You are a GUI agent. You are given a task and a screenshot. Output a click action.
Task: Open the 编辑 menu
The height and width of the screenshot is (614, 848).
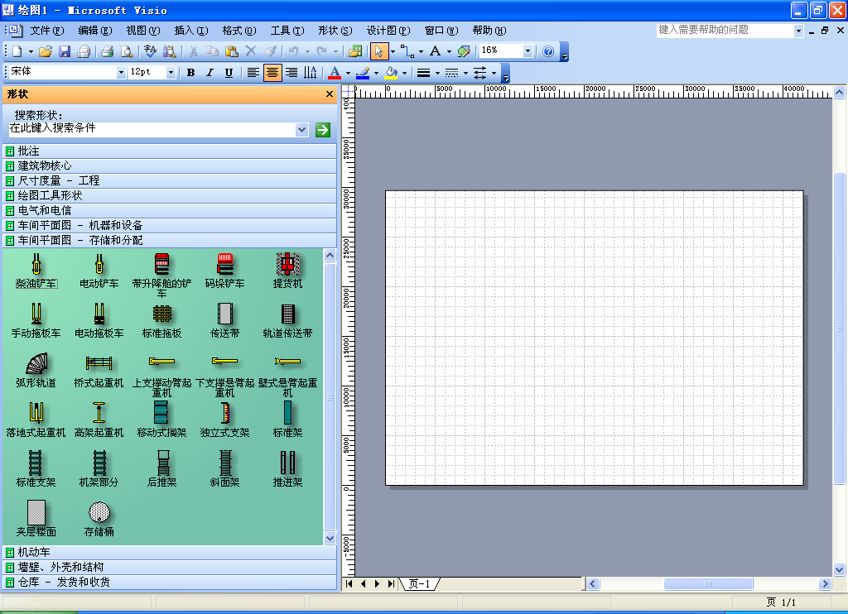click(95, 31)
